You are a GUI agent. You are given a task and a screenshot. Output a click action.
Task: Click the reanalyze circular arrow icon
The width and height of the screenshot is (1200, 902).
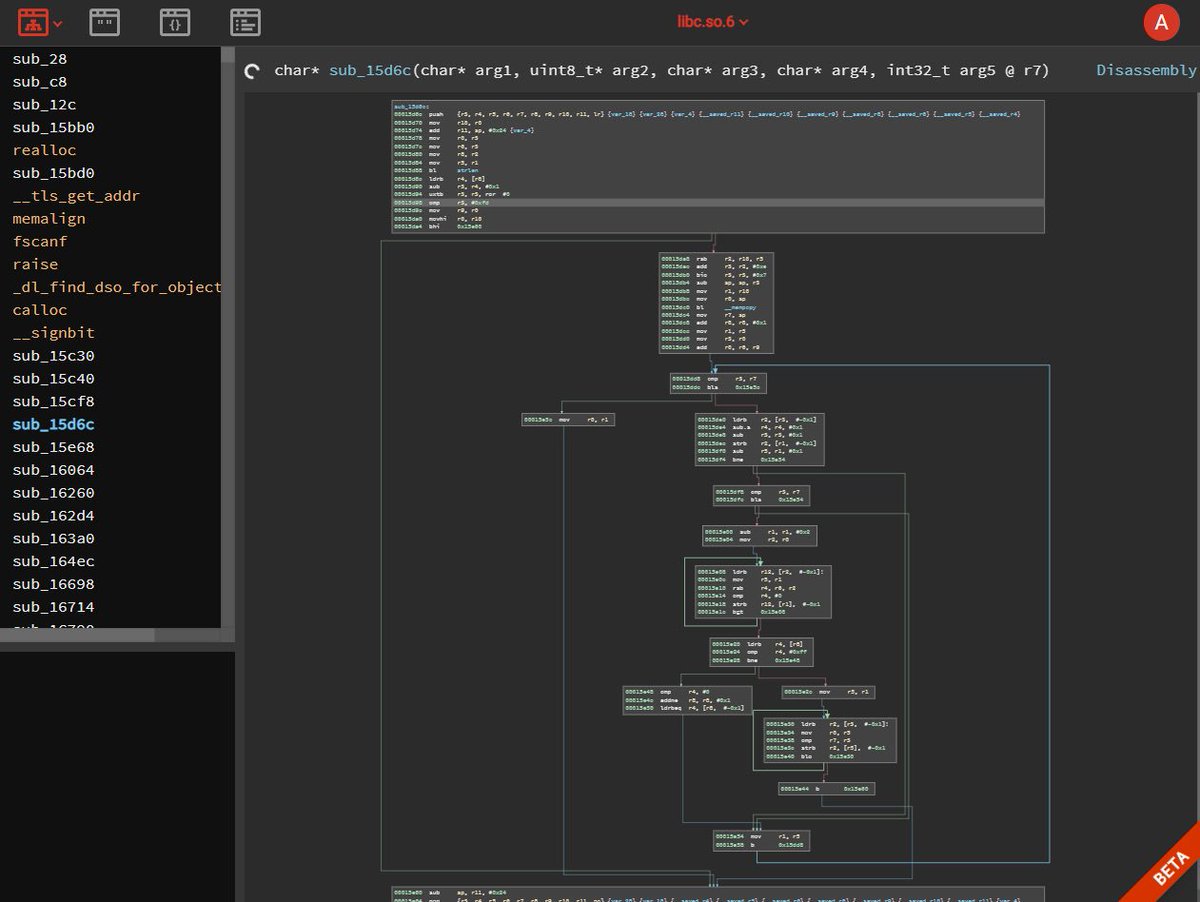click(x=251, y=70)
